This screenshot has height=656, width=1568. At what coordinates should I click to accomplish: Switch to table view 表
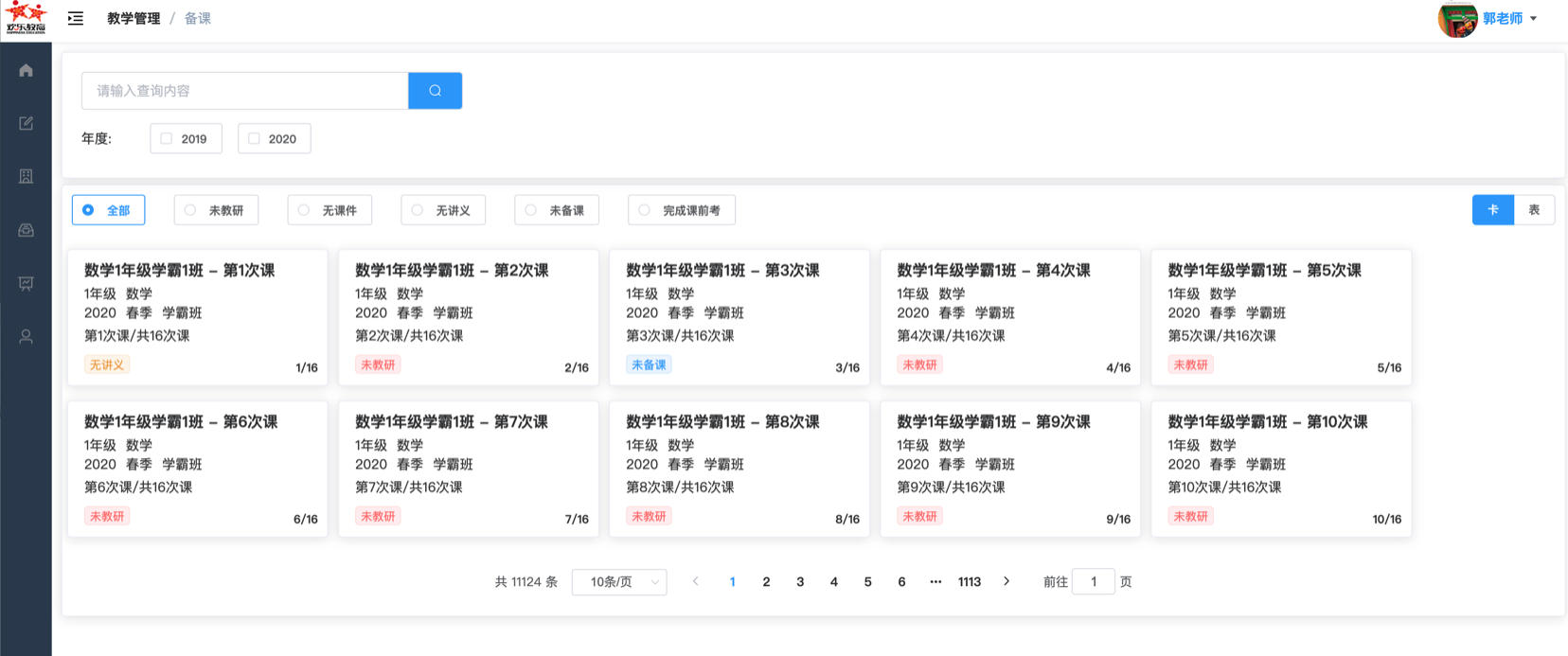tap(1534, 210)
